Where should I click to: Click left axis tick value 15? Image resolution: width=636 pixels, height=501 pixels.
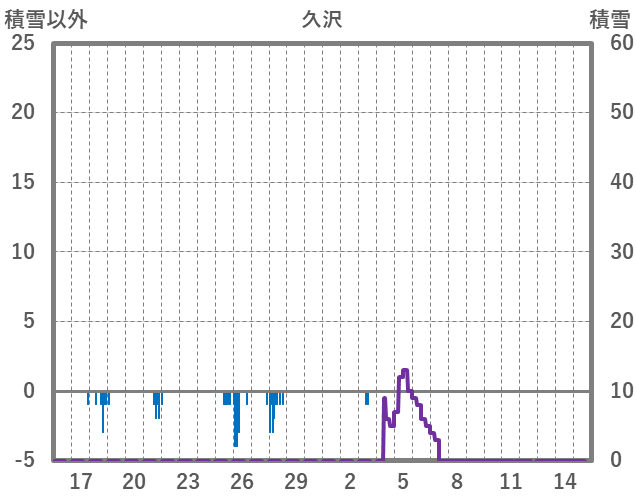22,182
